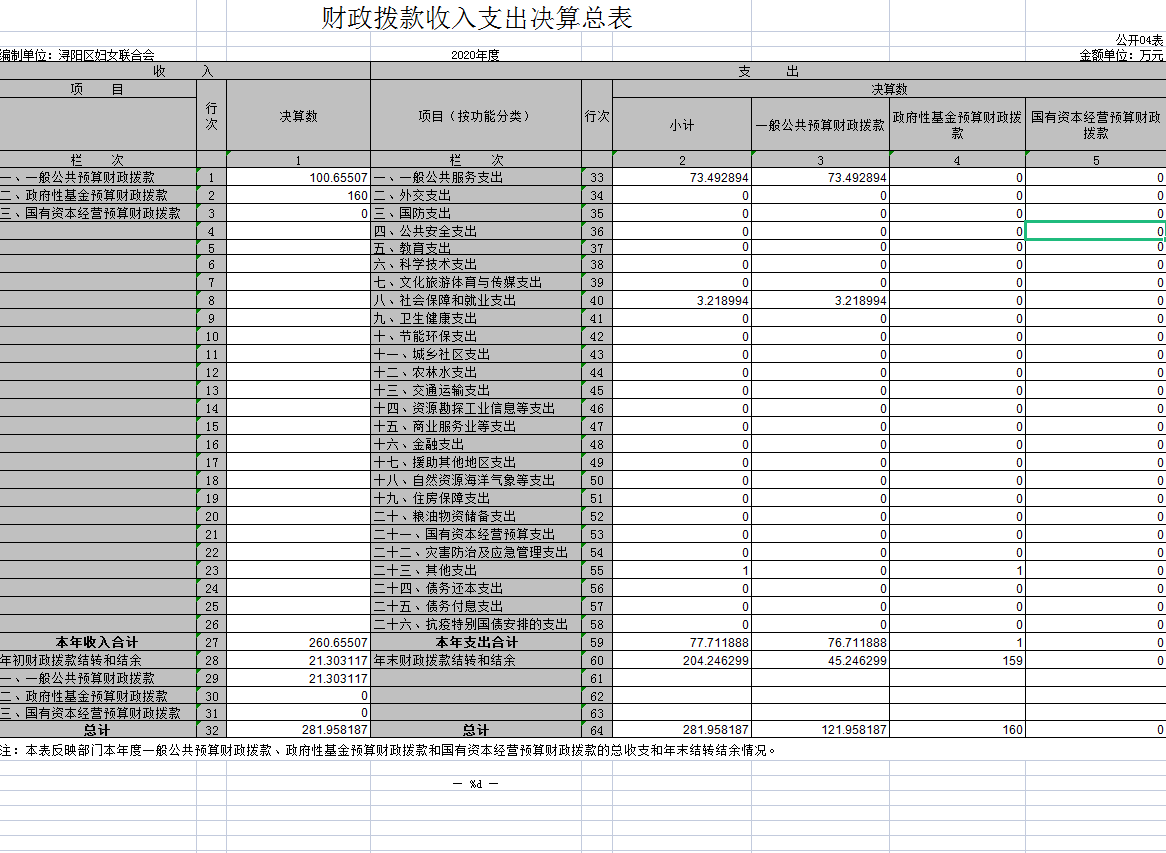Select the green-outlined active cell in row 36

point(1095,231)
